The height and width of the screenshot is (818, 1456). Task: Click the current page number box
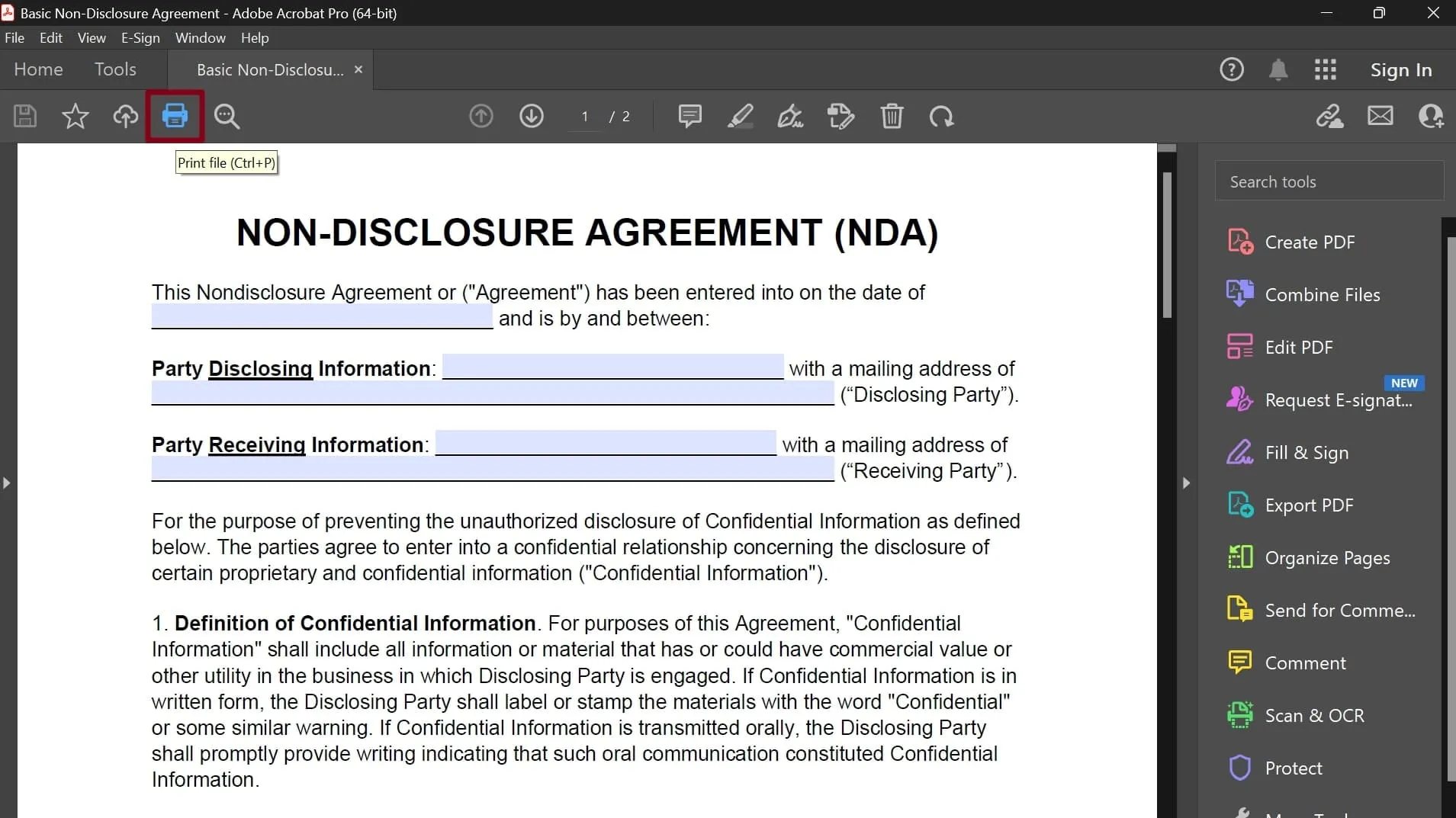[x=585, y=117]
